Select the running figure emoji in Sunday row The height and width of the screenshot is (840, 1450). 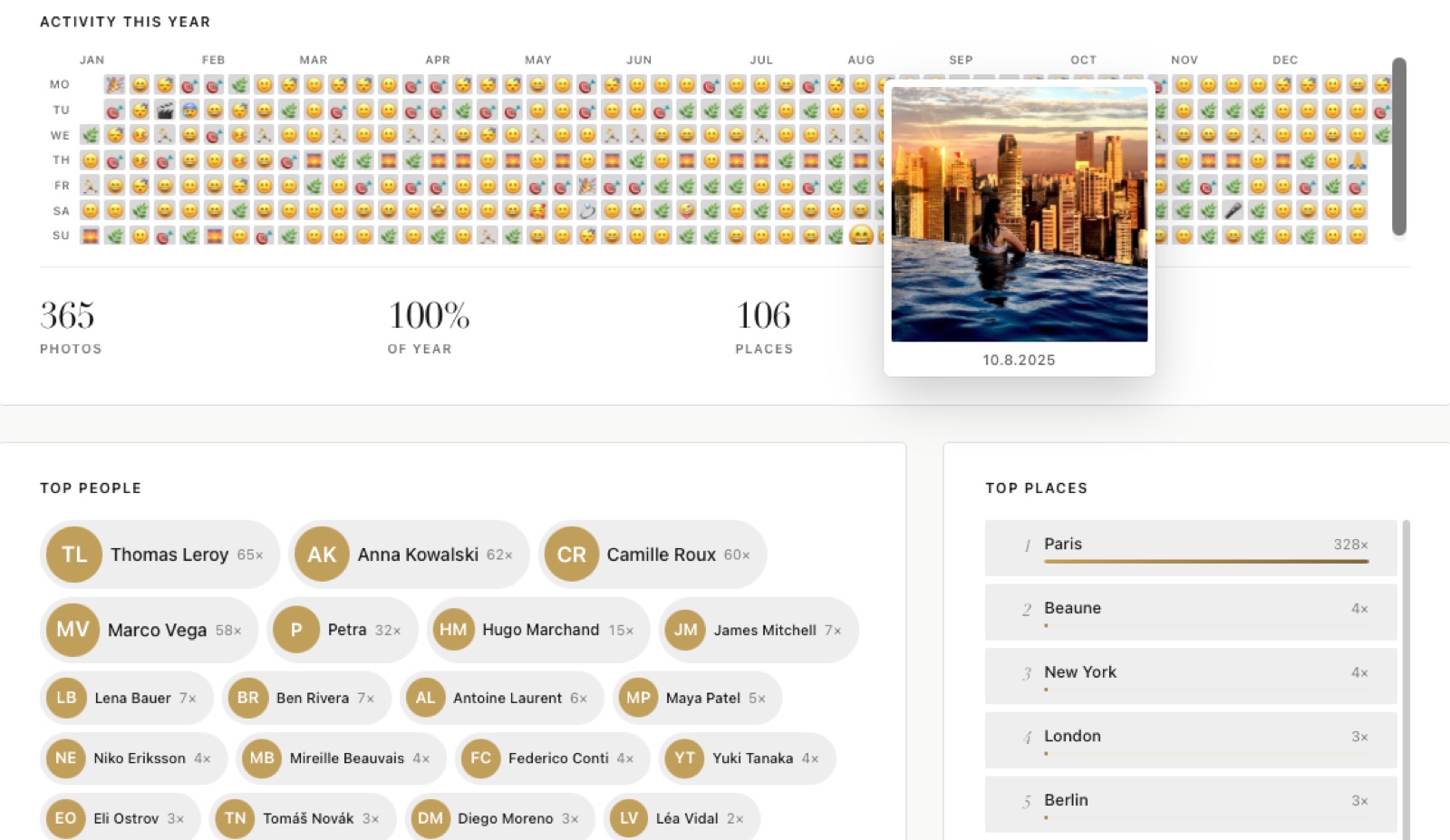488,236
